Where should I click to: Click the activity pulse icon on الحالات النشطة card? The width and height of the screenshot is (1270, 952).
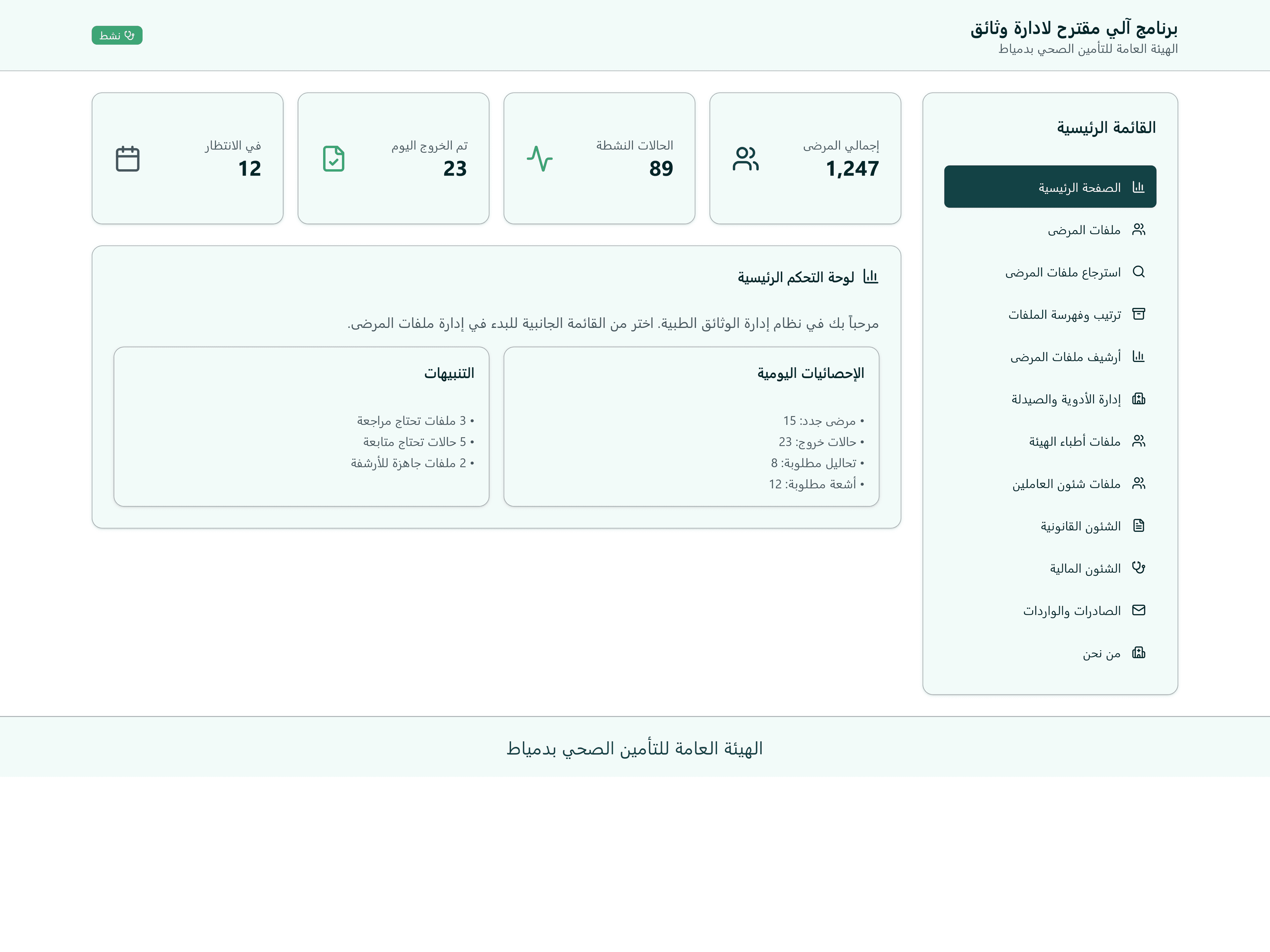pyautogui.click(x=540, y=158)
